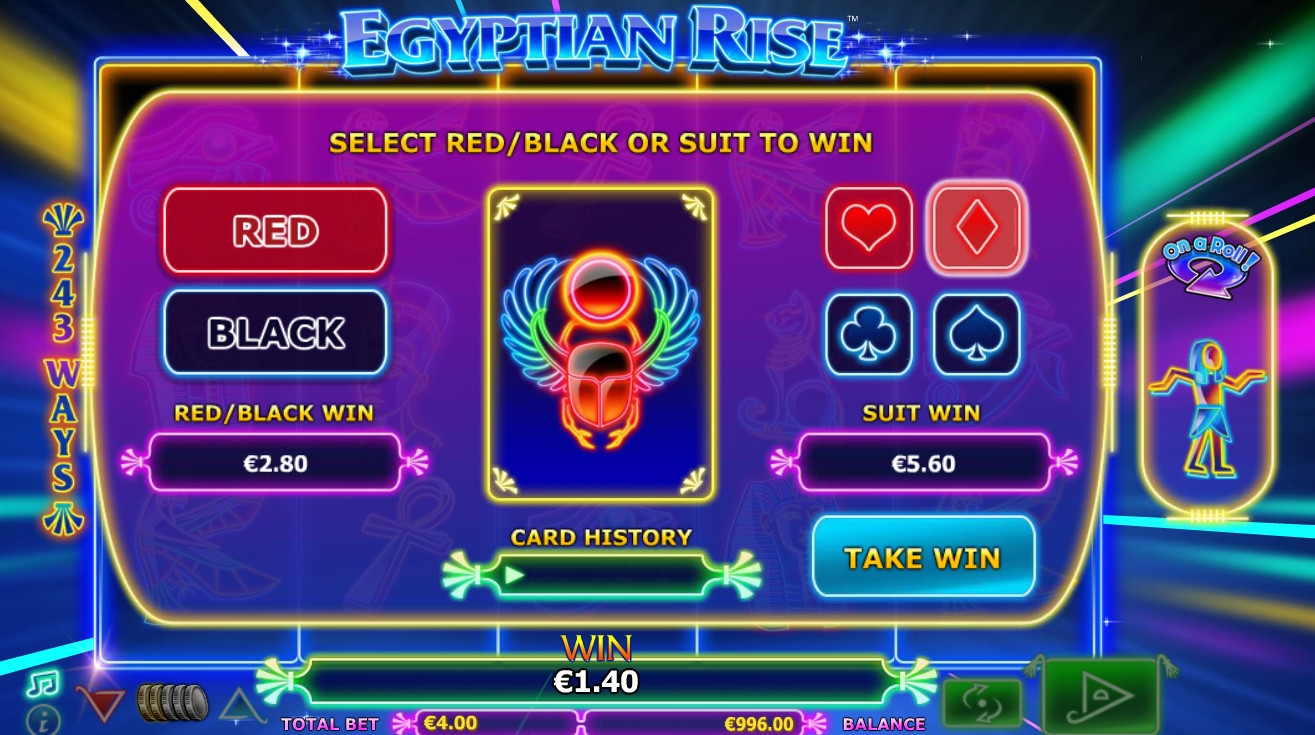Gamble on BLACK
The height and width of the screenshot is (735, 1315).
275,333
